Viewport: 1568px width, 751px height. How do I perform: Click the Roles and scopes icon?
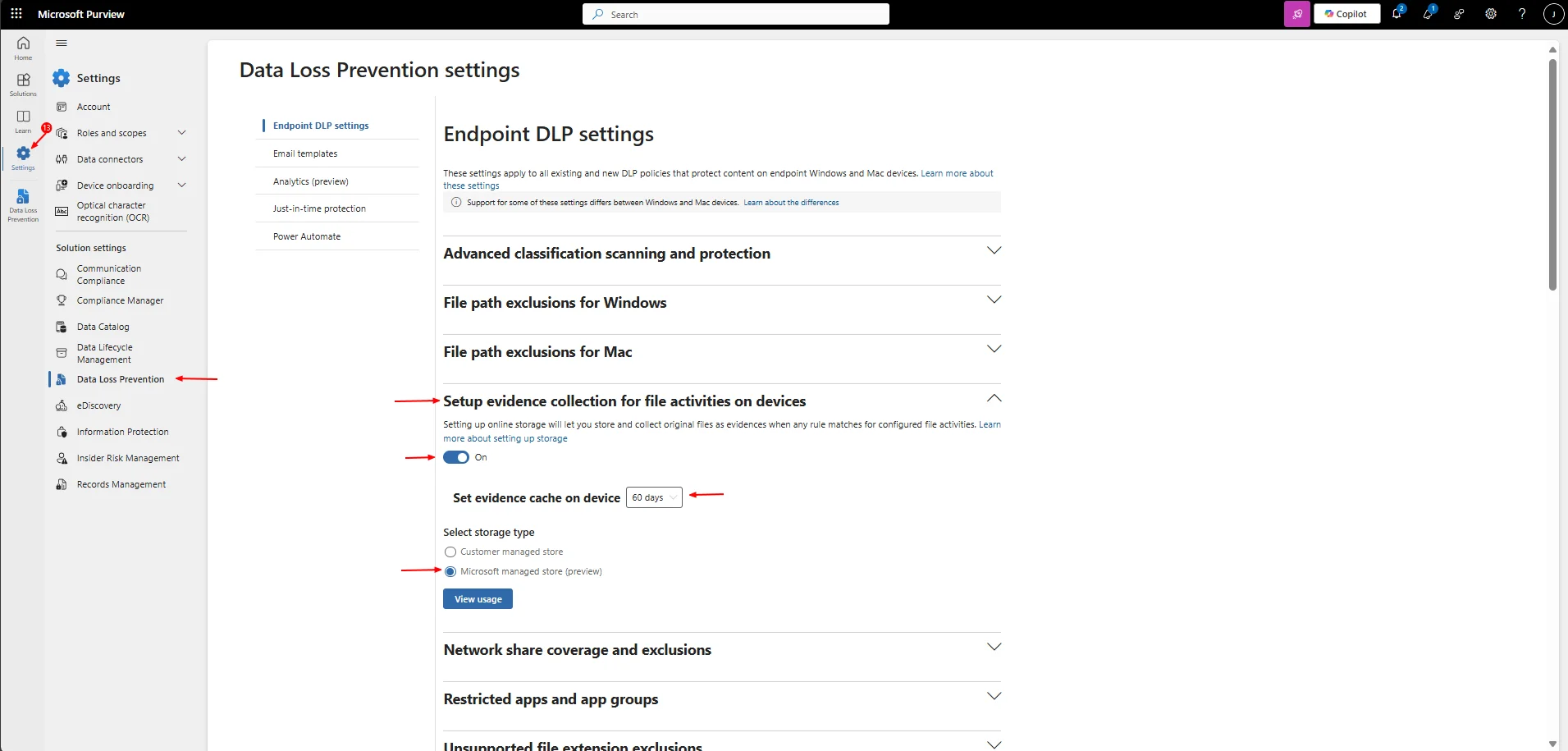click(x=62, y=133)
